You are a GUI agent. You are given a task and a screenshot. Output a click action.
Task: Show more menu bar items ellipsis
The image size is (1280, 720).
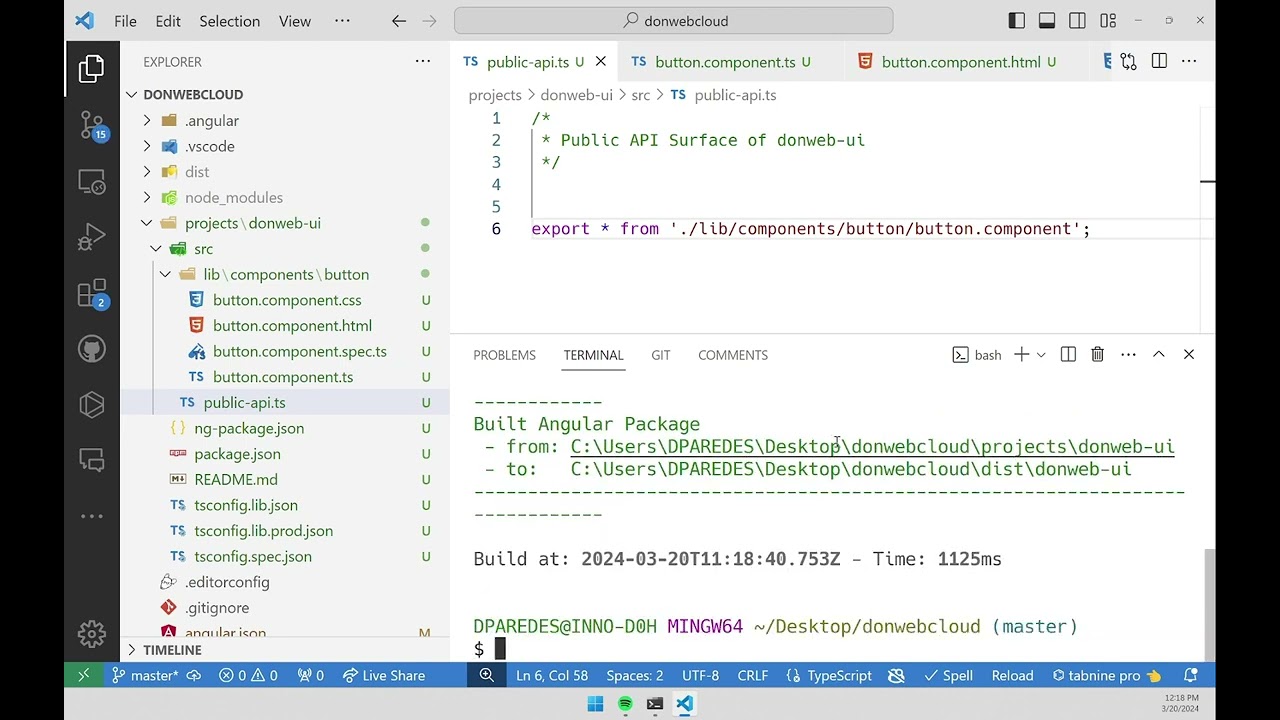342,21
